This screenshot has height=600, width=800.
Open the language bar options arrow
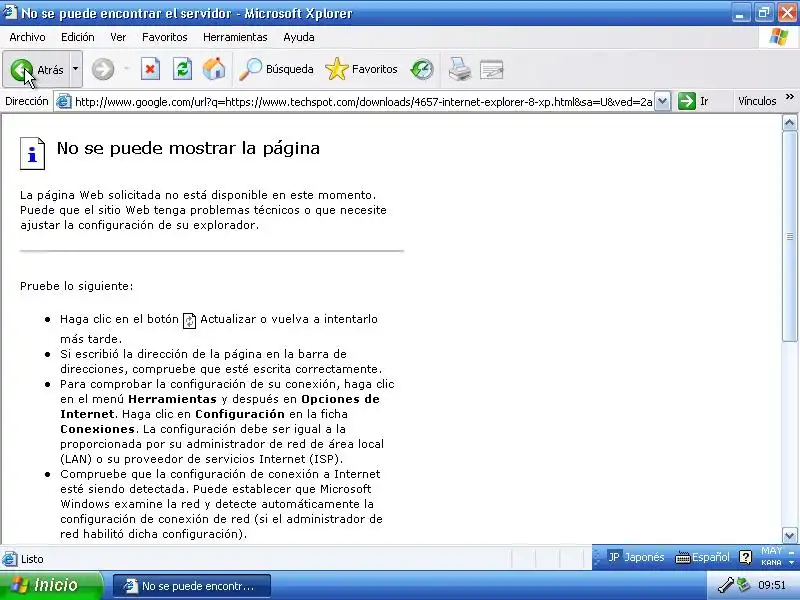pyautogui.click(x=791, y=563)
